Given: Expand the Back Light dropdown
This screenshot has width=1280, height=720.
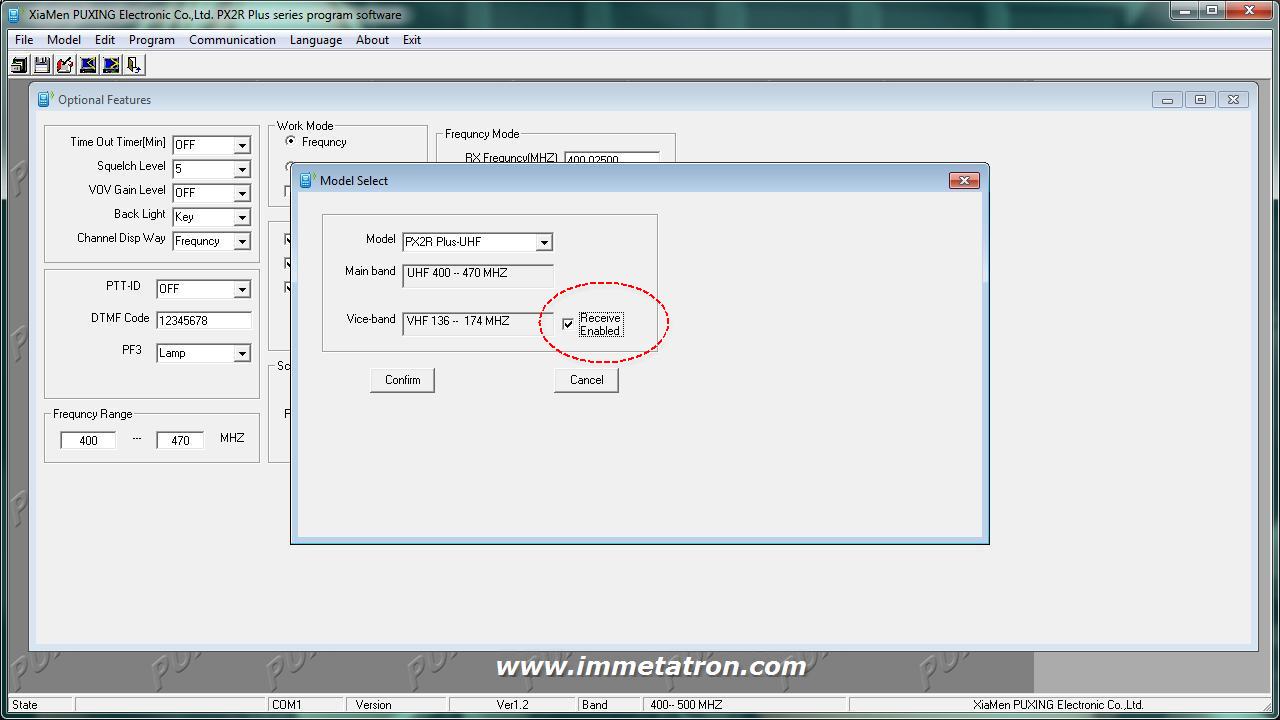Looking at the screenshot, I should [x=241, y=217].
